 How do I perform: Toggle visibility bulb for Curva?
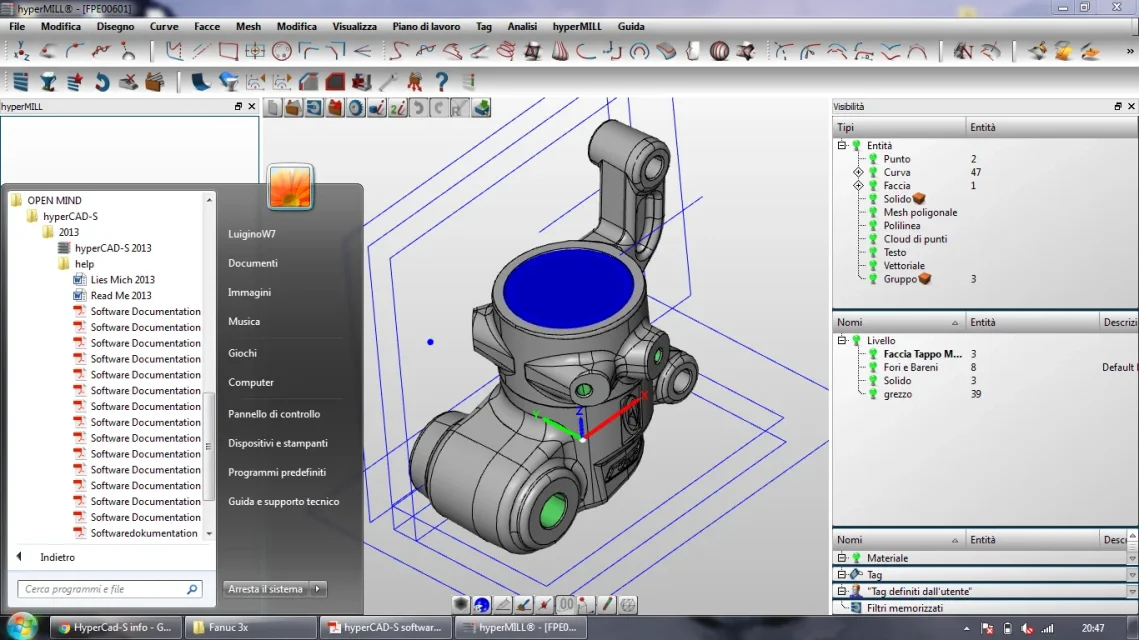(873, 173)
